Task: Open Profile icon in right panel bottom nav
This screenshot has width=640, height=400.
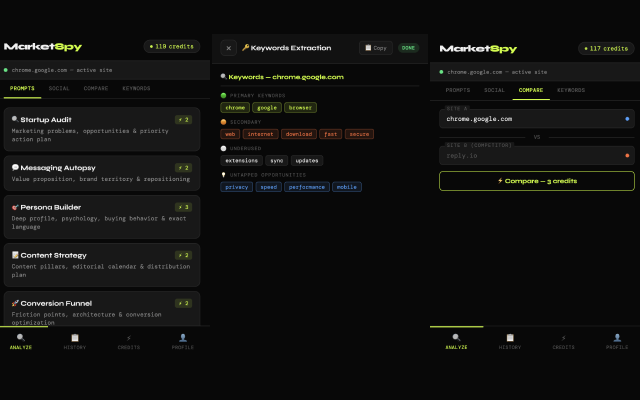Action: [617, 338]
